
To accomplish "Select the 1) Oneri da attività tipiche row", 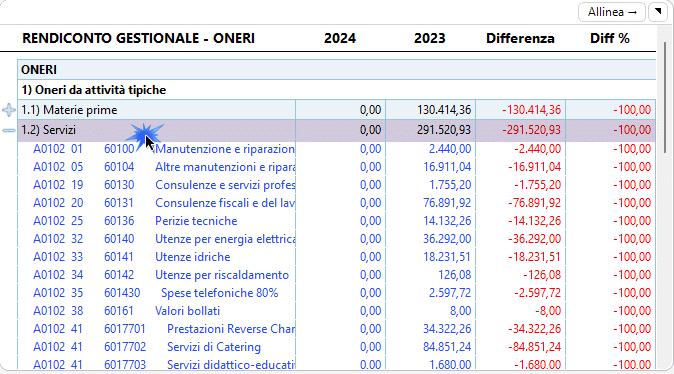I will click(x=337, y=90).
